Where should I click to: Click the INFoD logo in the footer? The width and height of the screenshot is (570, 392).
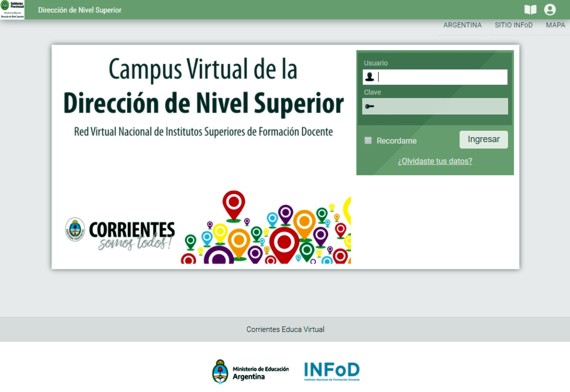tap(332, 371)
